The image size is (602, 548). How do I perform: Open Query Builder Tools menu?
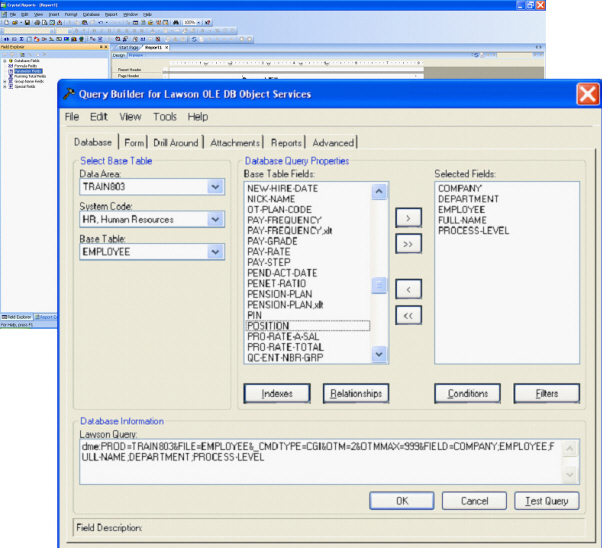(165, 117)
